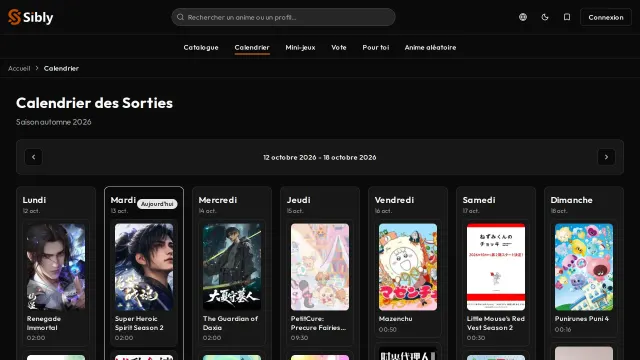Open Little Mouse's Red Vest poster
Image resolution: width=640 pixels, height=360 pixels.
click(496, 267)
